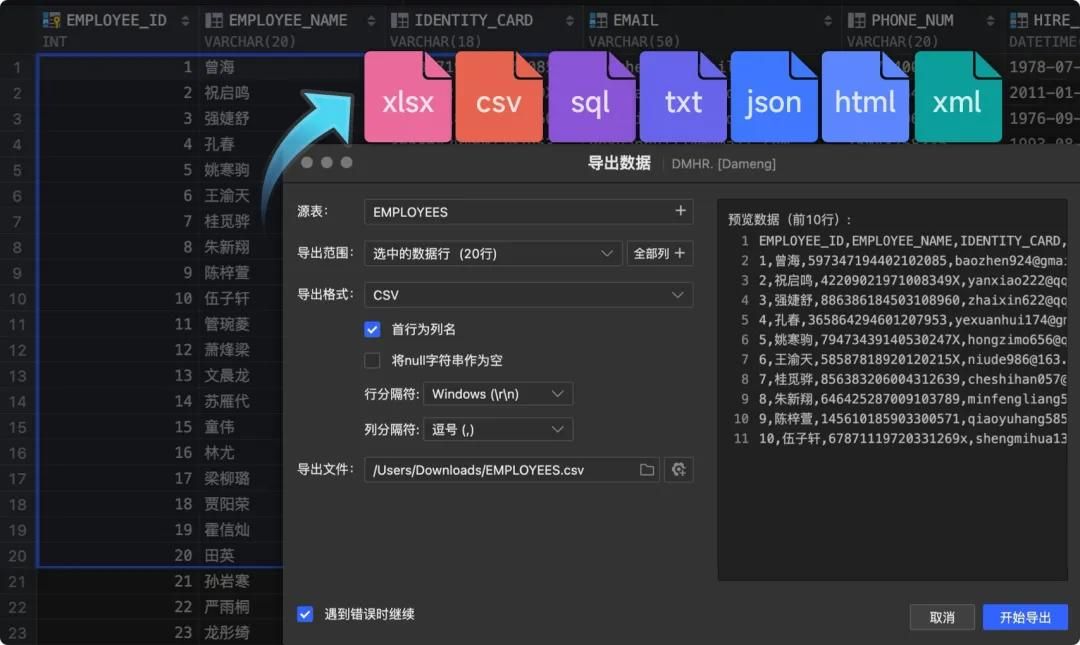This screenshot has width=1080, height=645.
Task: Click cell 林尤 in name column
Action: coord(220,453)
